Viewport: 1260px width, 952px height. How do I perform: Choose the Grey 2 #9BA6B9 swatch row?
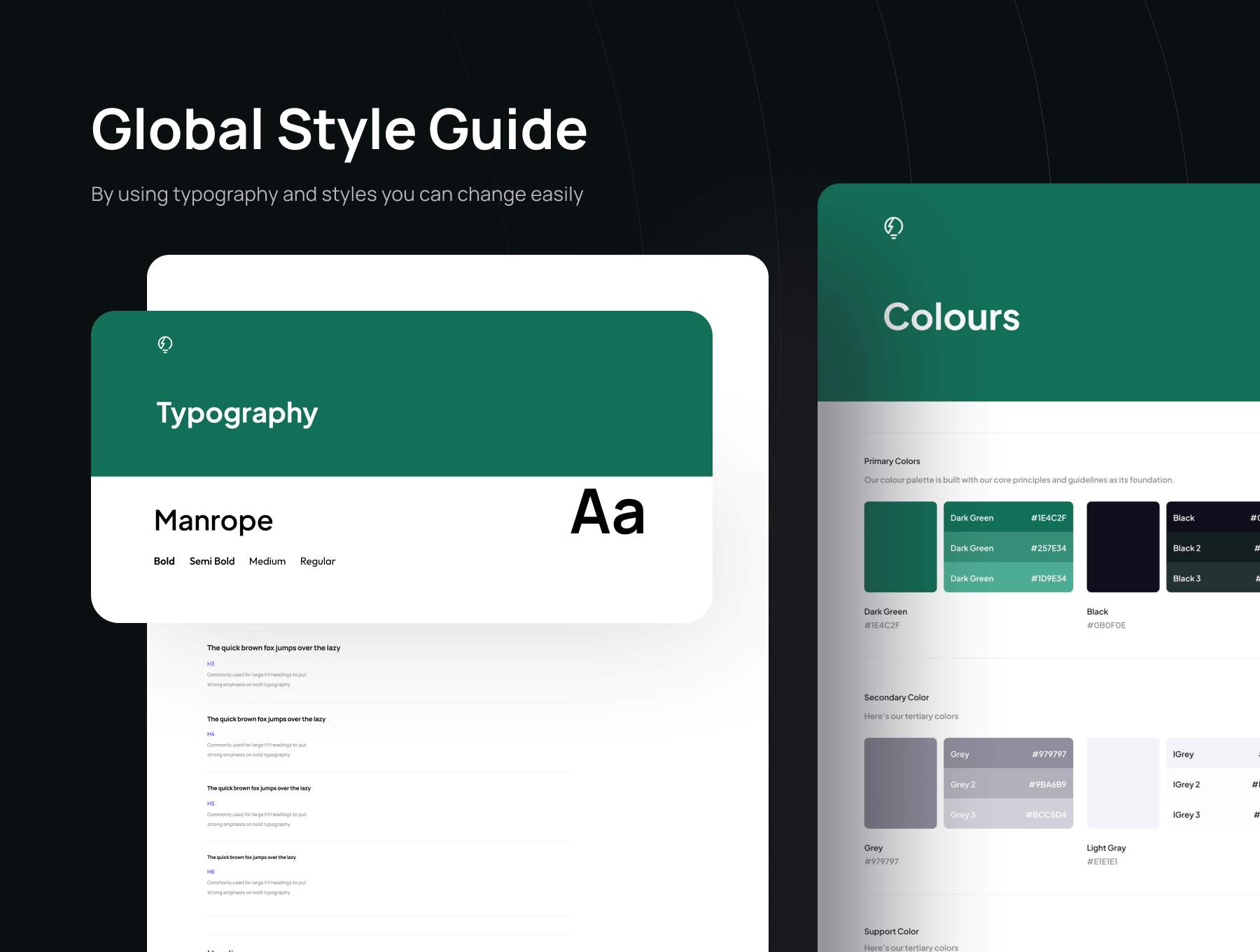pyautogui.click(x=1007, y=785)
